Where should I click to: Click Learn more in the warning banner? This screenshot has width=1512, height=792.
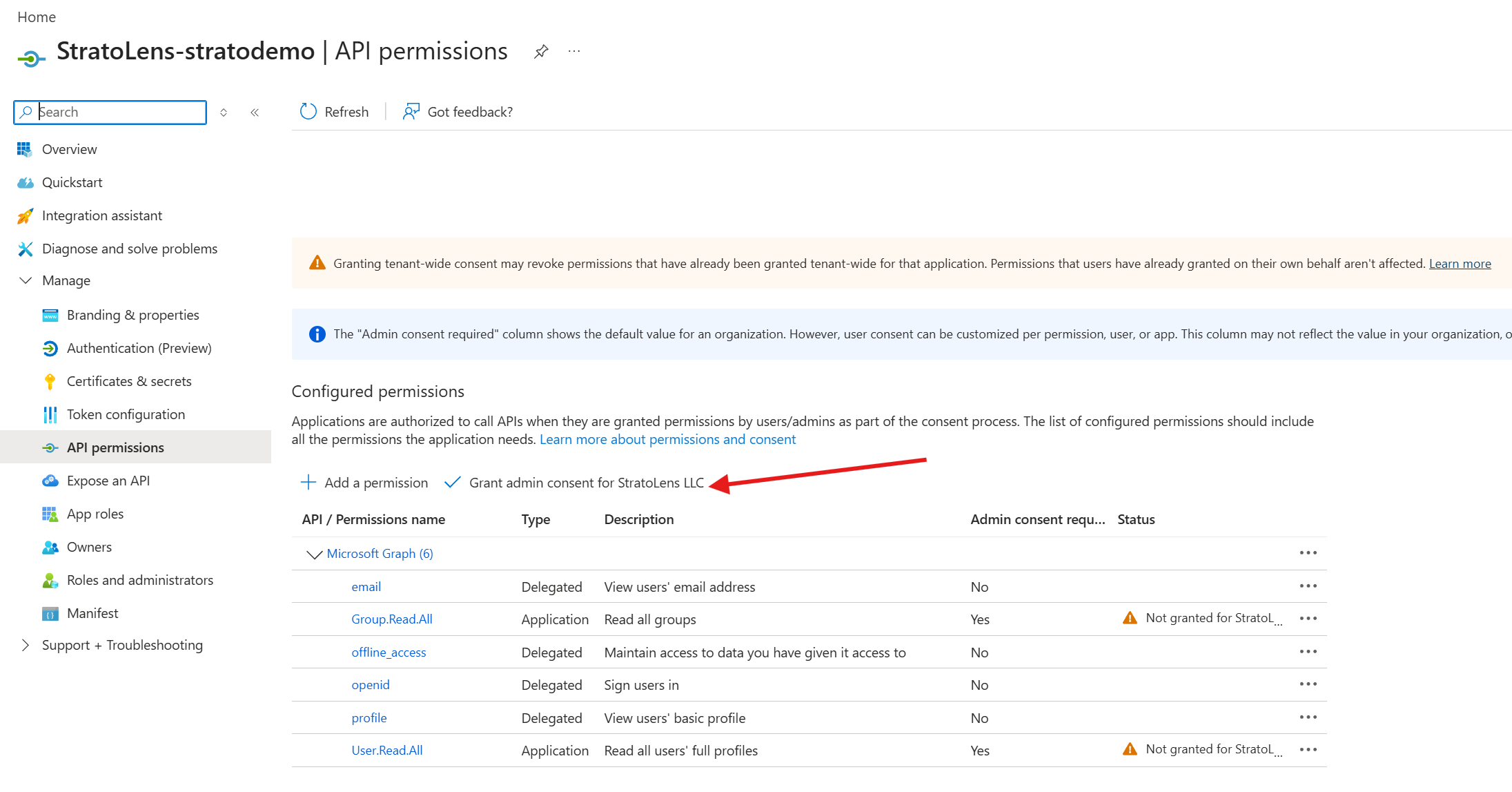click(x=1460, y=264)
